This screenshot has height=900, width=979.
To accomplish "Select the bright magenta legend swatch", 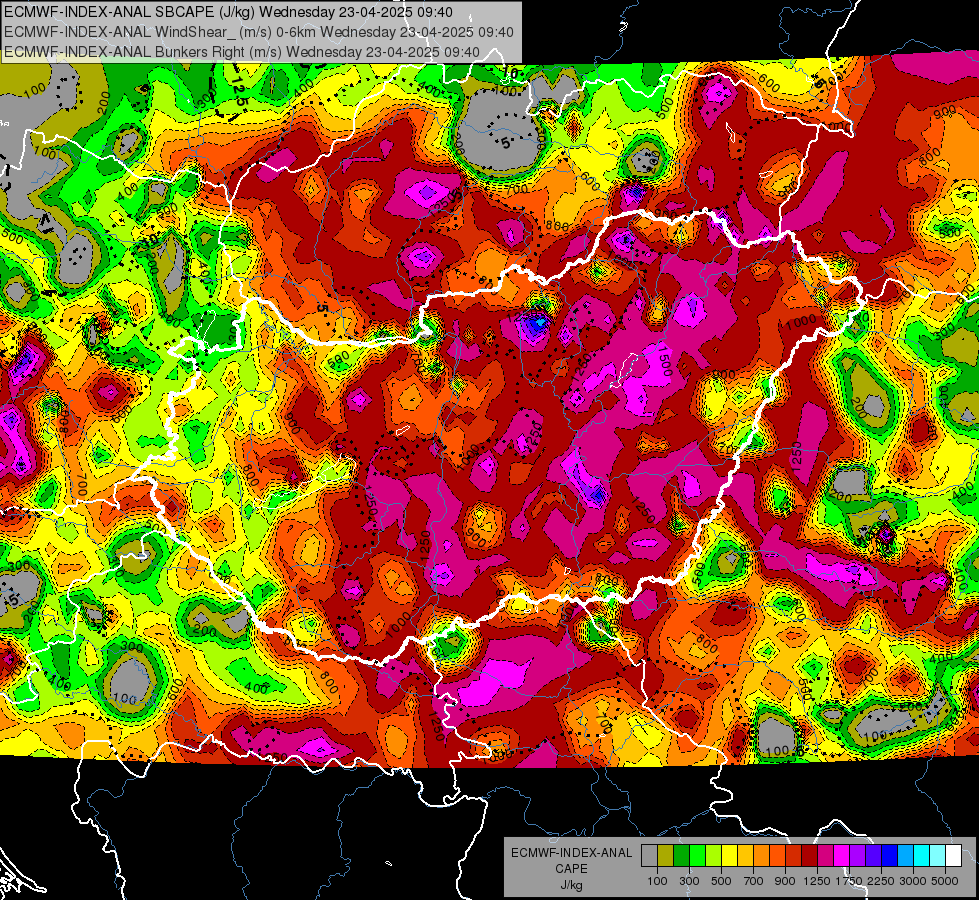I will [x=842, y=855].
